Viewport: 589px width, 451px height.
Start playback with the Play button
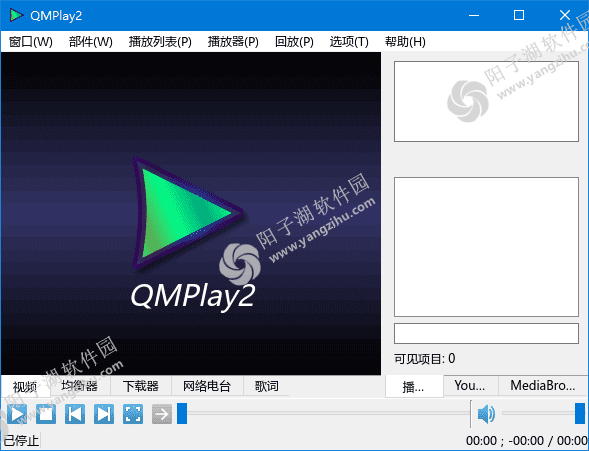[x=17, y=414]
